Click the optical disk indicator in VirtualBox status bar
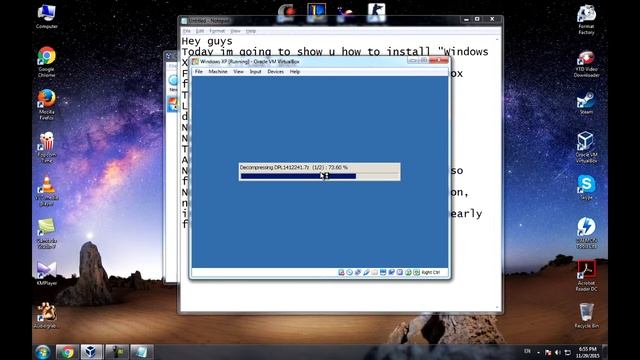The height and width of the screenshot is (360, 640). pyautogui.click(x=349, y=272)
